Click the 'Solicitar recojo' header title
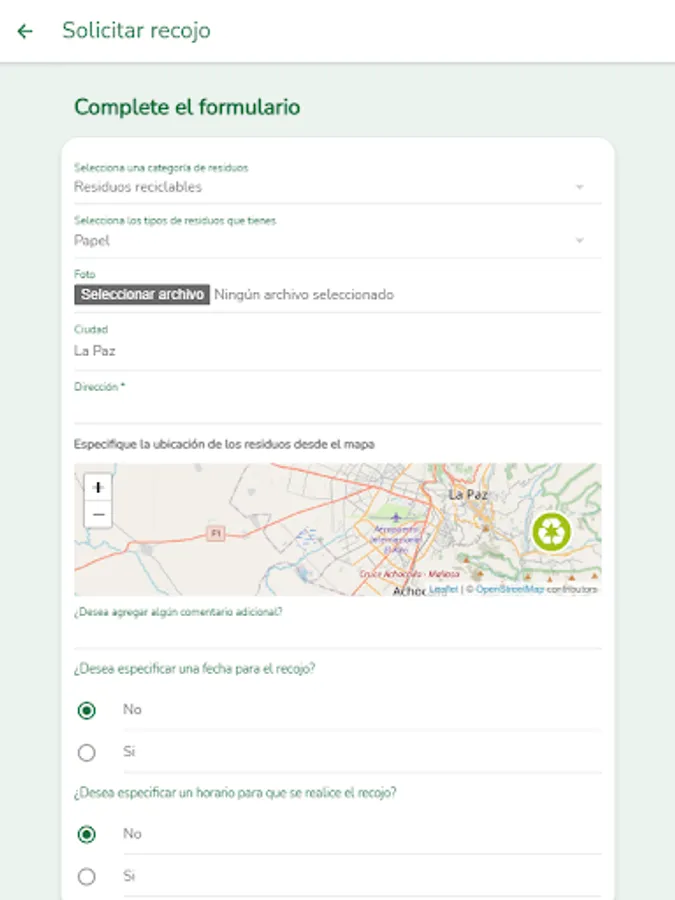 136,31
